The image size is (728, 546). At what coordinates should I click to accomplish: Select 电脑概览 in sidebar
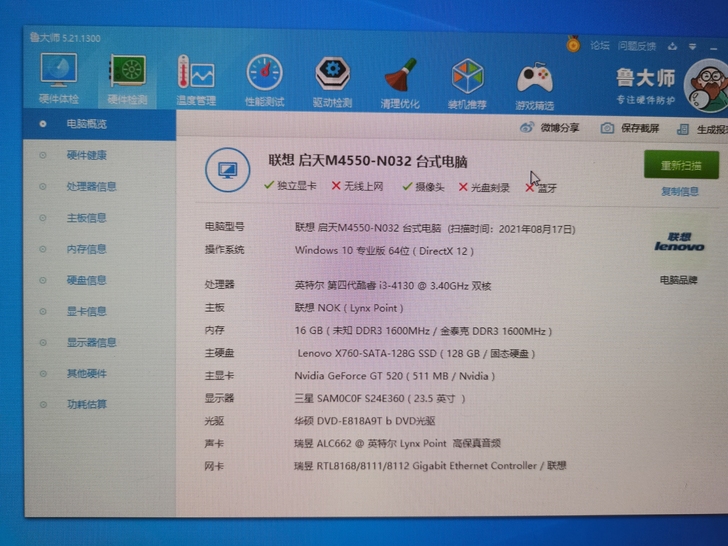[99, 124]
